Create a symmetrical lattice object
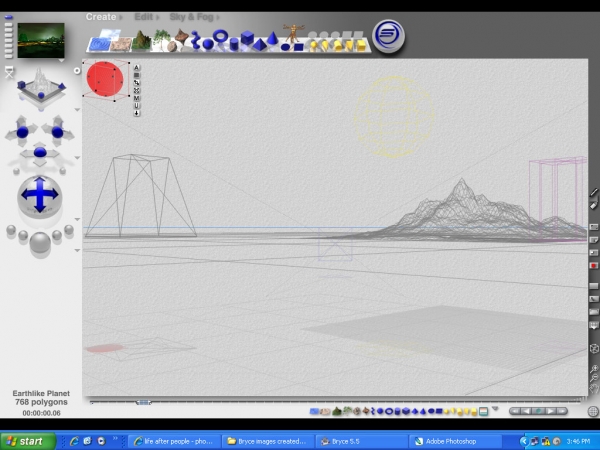Screen dimensions: 600x450 182,37
